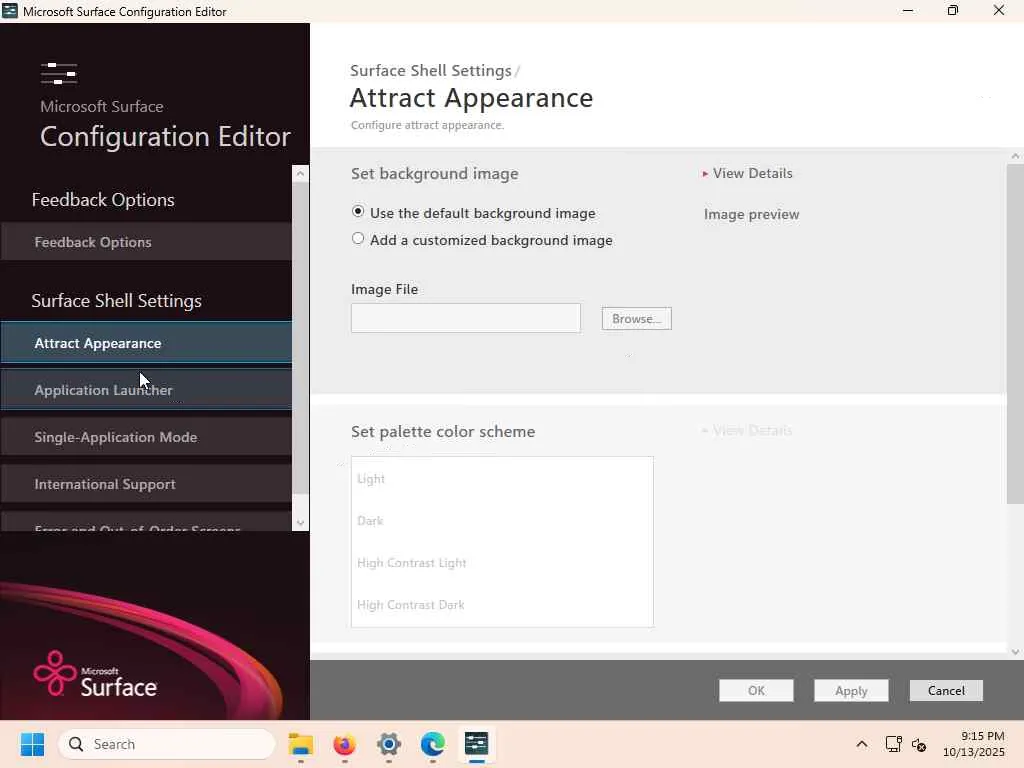1024x768 pixels.
Task: Expand View Details for palette color scheme
Action: click(747, 430)
